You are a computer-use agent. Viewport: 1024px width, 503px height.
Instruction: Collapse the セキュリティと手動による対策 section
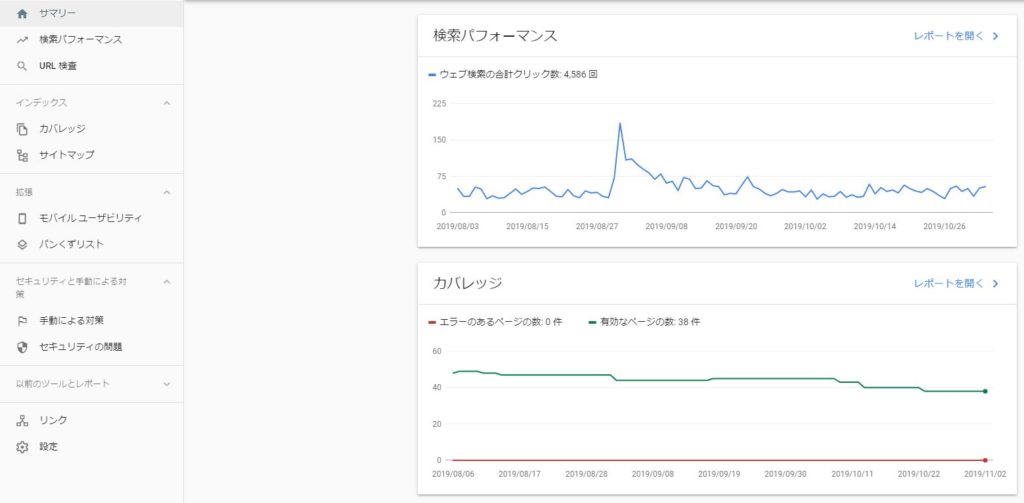tap(166, 282)
